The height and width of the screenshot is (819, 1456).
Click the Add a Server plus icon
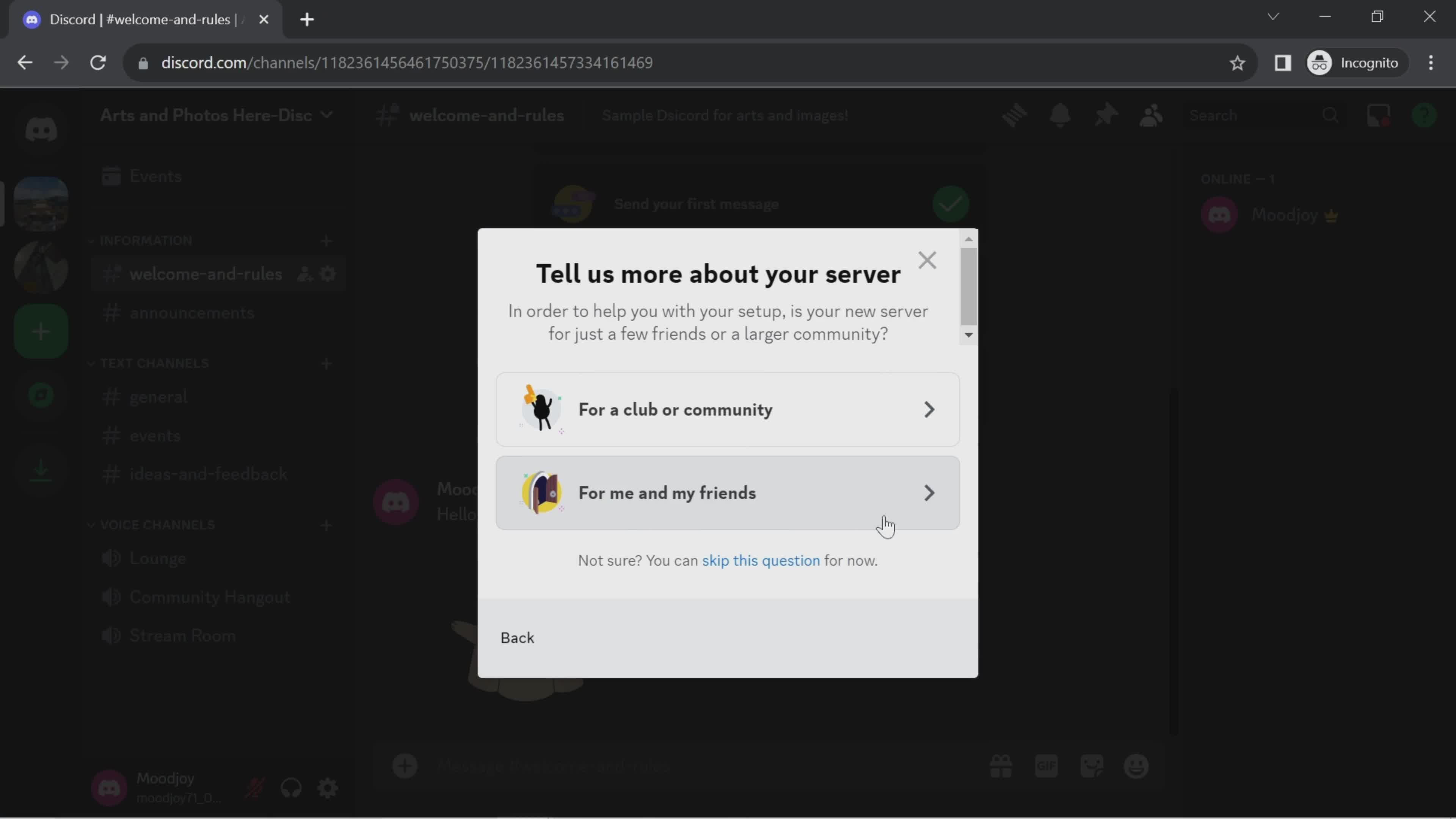pos(41,331)
